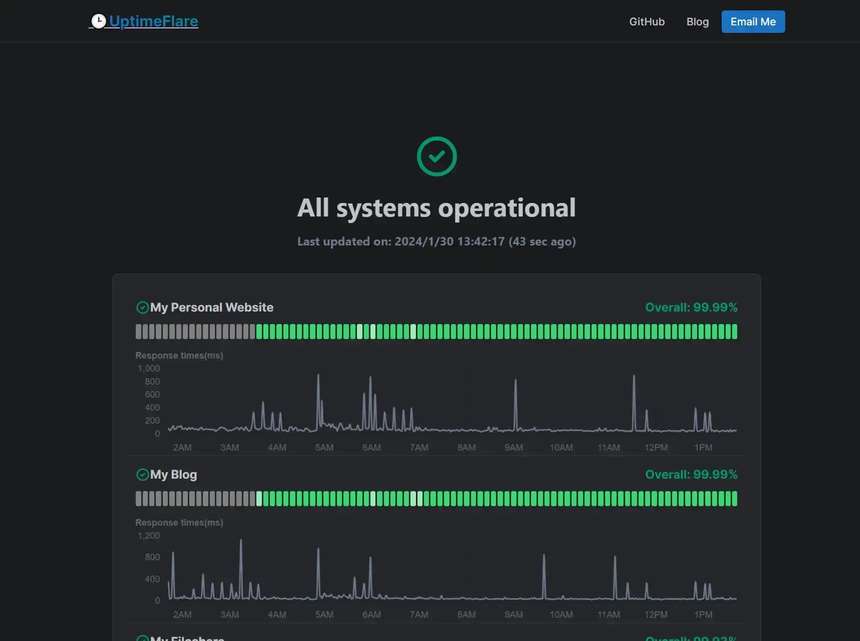Click first gray uptime bar of My Personal Website
860x641 pixels.
139,331
